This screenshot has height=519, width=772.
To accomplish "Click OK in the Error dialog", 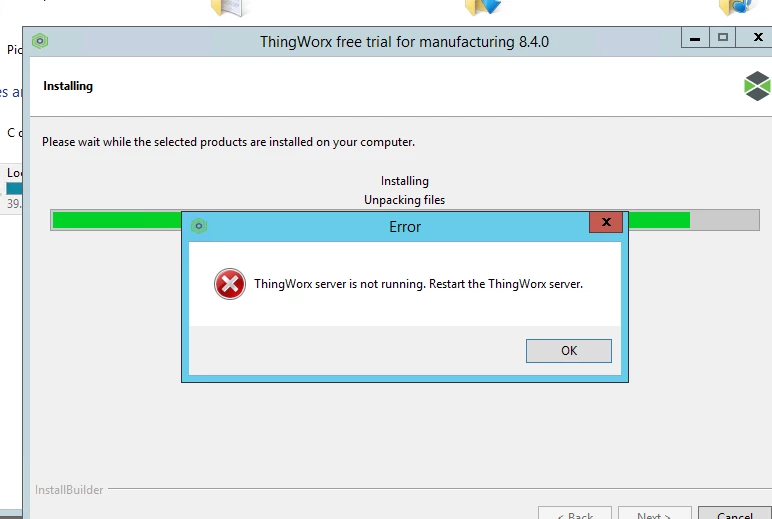I will [x=569, y=351].
